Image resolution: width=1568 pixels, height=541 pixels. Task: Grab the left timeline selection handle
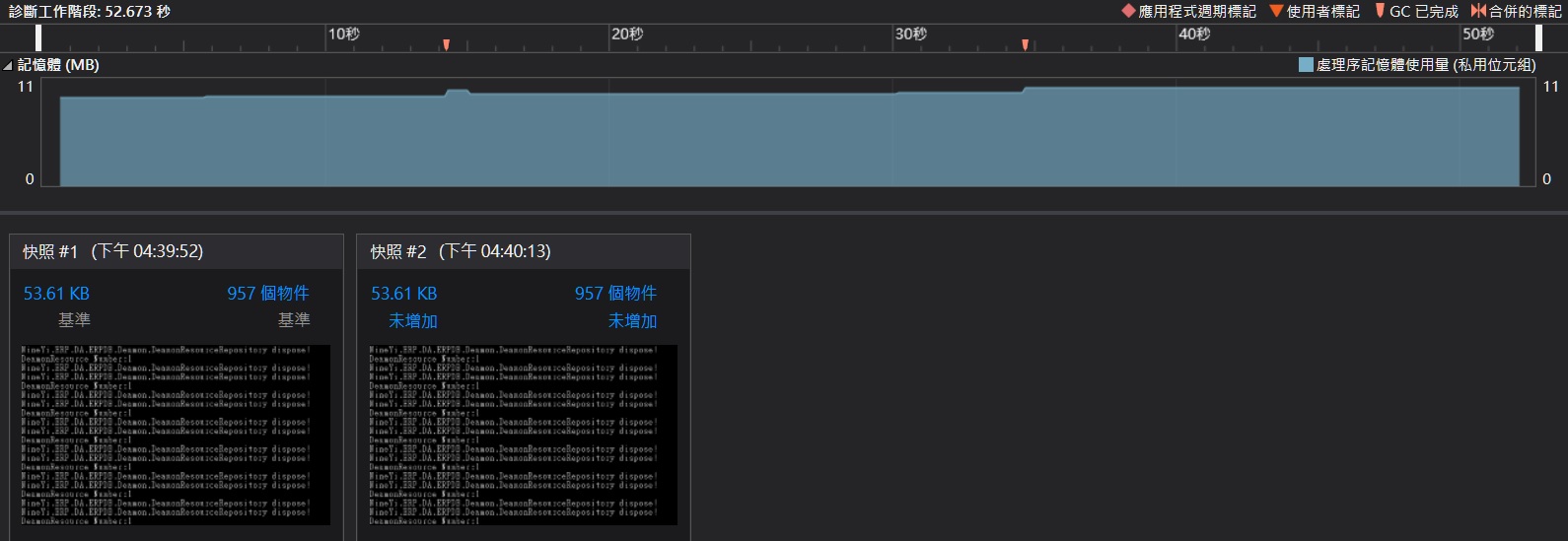tap(38, 37)
